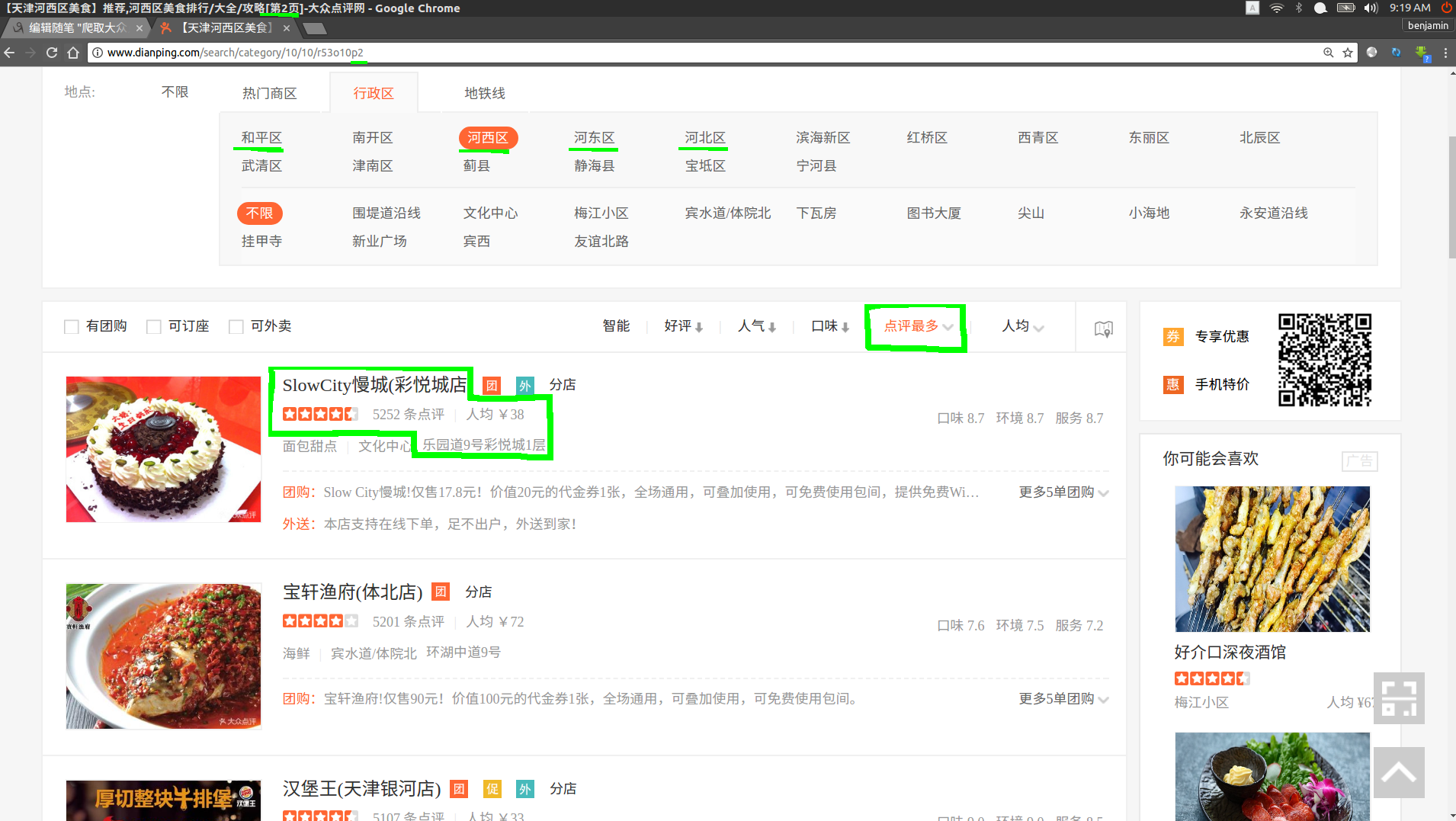Screen dimensions: 1456x821
Task: Open the 宝轩渔府 fish dish thumbnail
Action: [163, 656]
